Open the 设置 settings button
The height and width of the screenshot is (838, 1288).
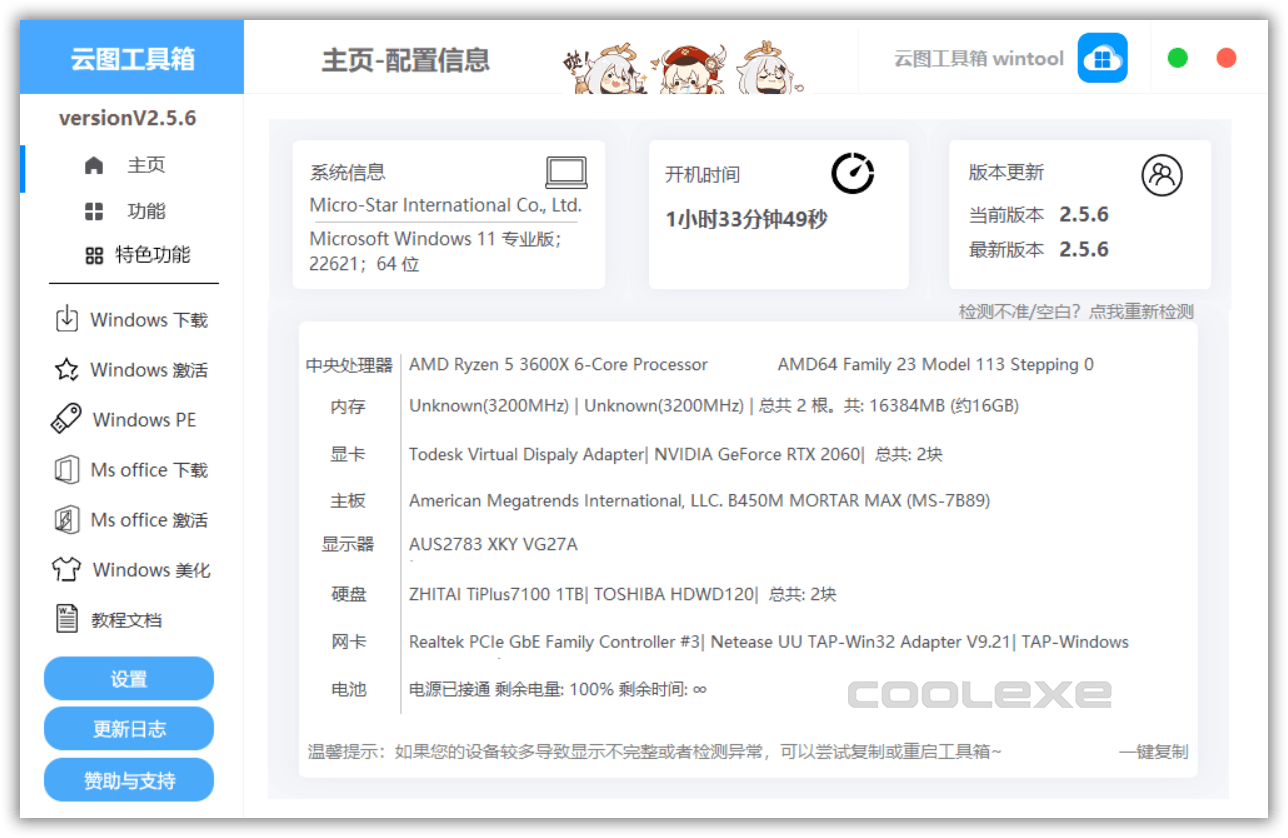coord(128,678)
